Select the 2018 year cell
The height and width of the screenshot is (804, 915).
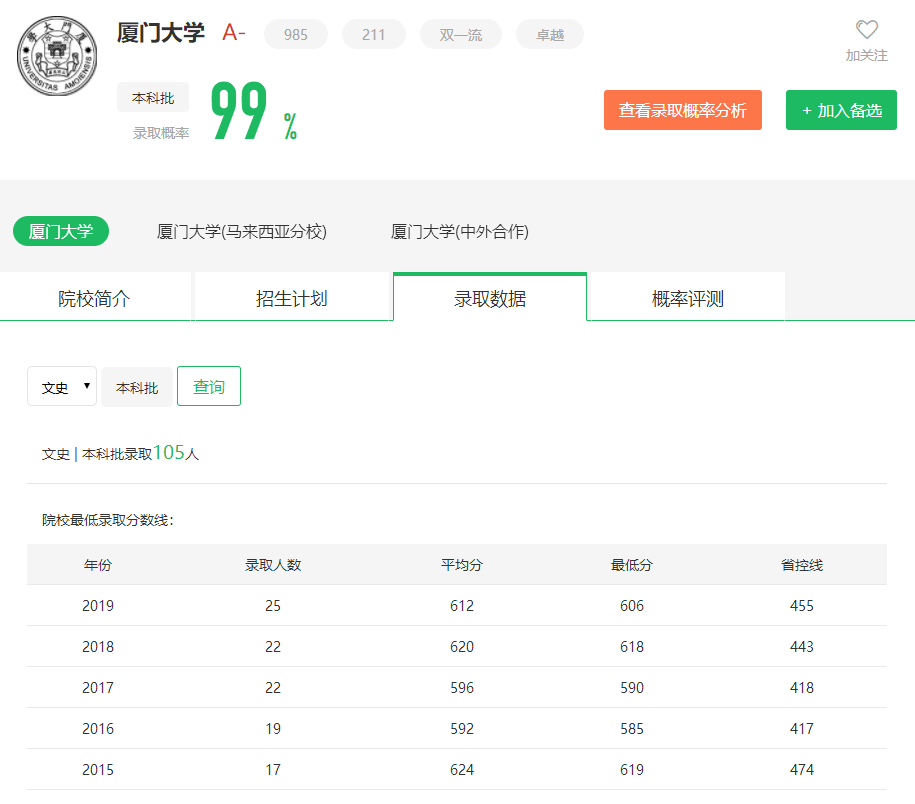coord(98,646)
